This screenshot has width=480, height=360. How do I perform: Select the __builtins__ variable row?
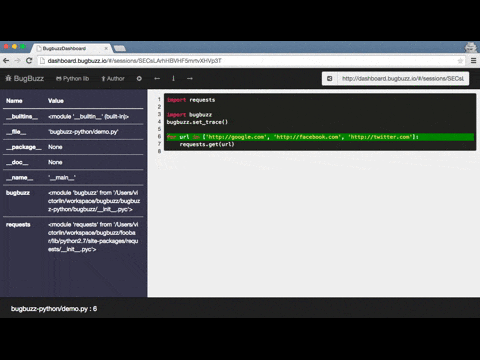click(x=73, y=117)
